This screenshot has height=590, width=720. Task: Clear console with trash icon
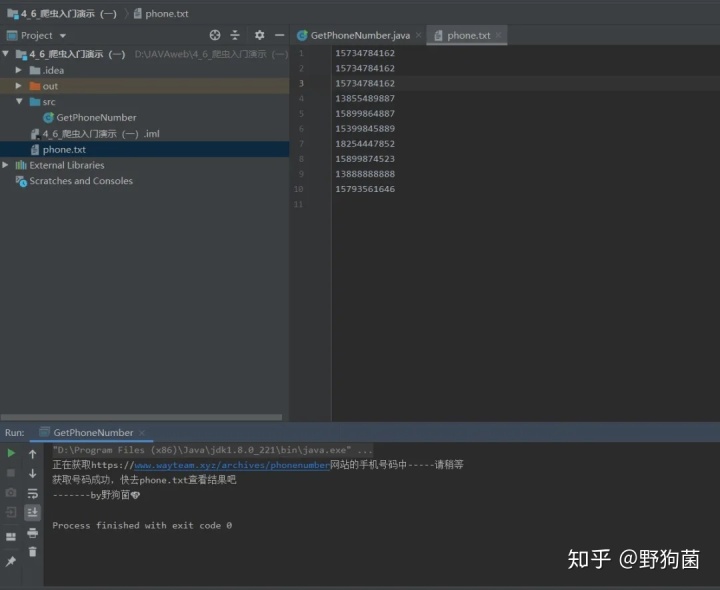click(33, 551)
